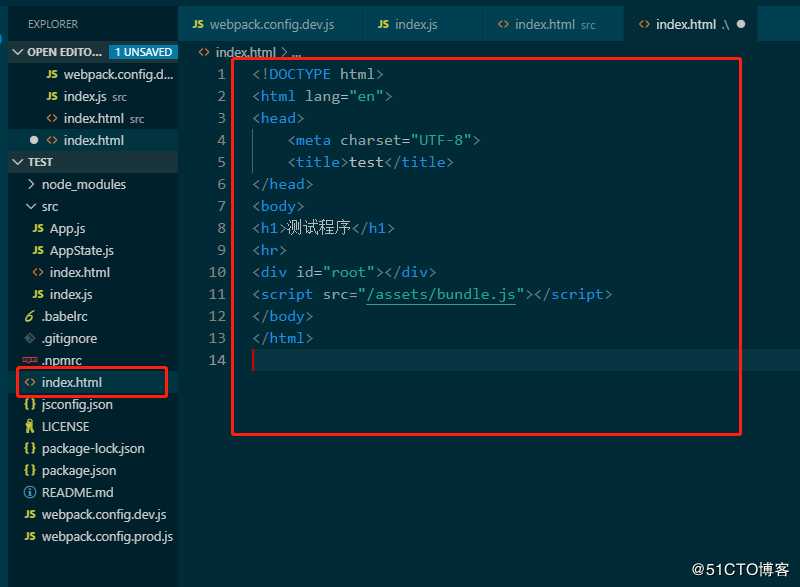Click the HTML icon on index.html src tab
The image size is (800, 587).
click(503, 24)
